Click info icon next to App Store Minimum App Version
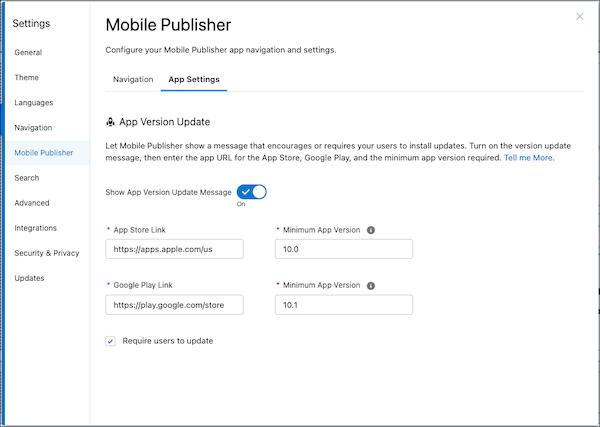This screenshot has height=427, width=600. tap(370, 230)
